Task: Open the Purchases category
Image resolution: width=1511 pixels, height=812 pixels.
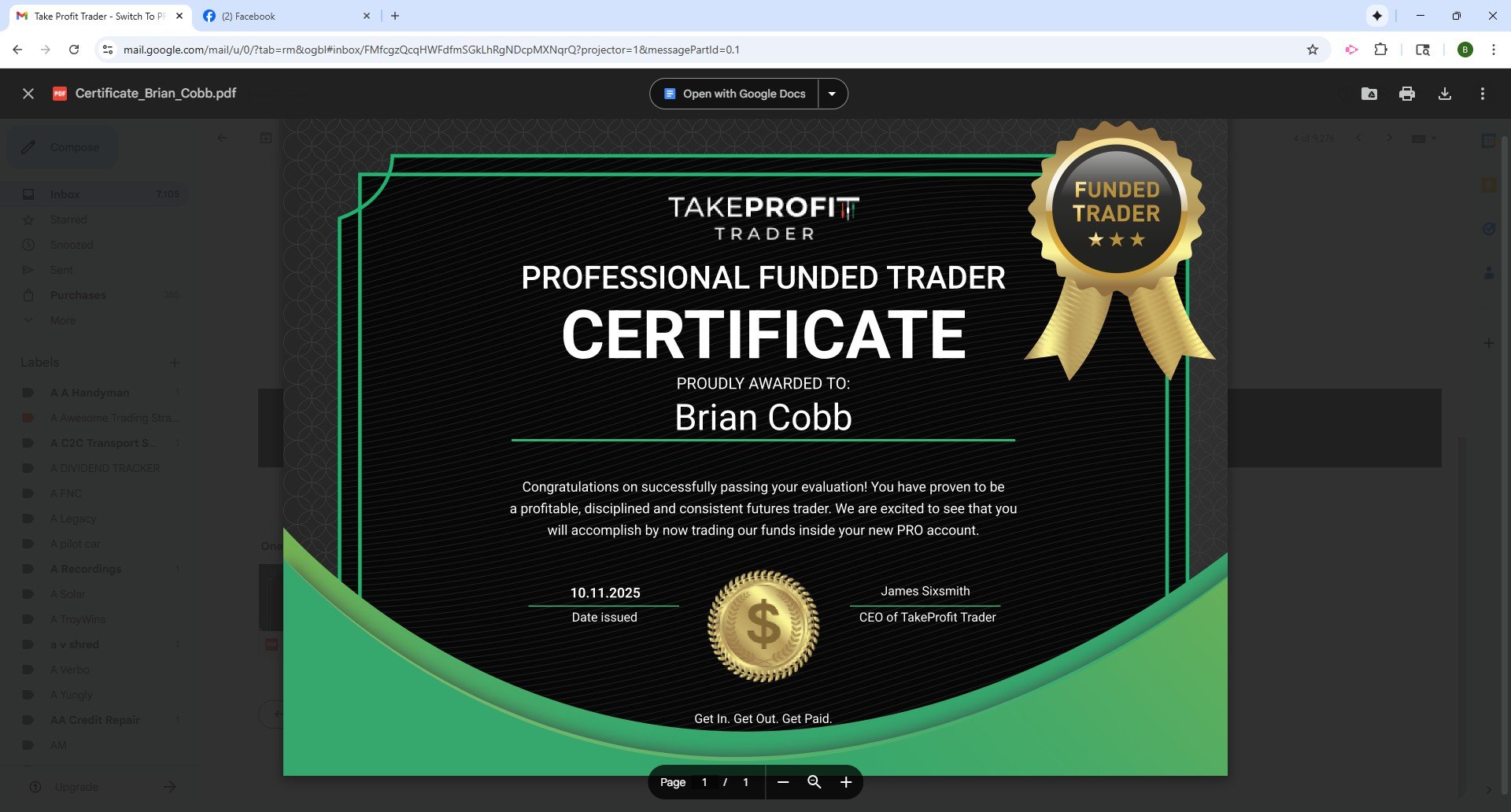Action: [94, 295]
